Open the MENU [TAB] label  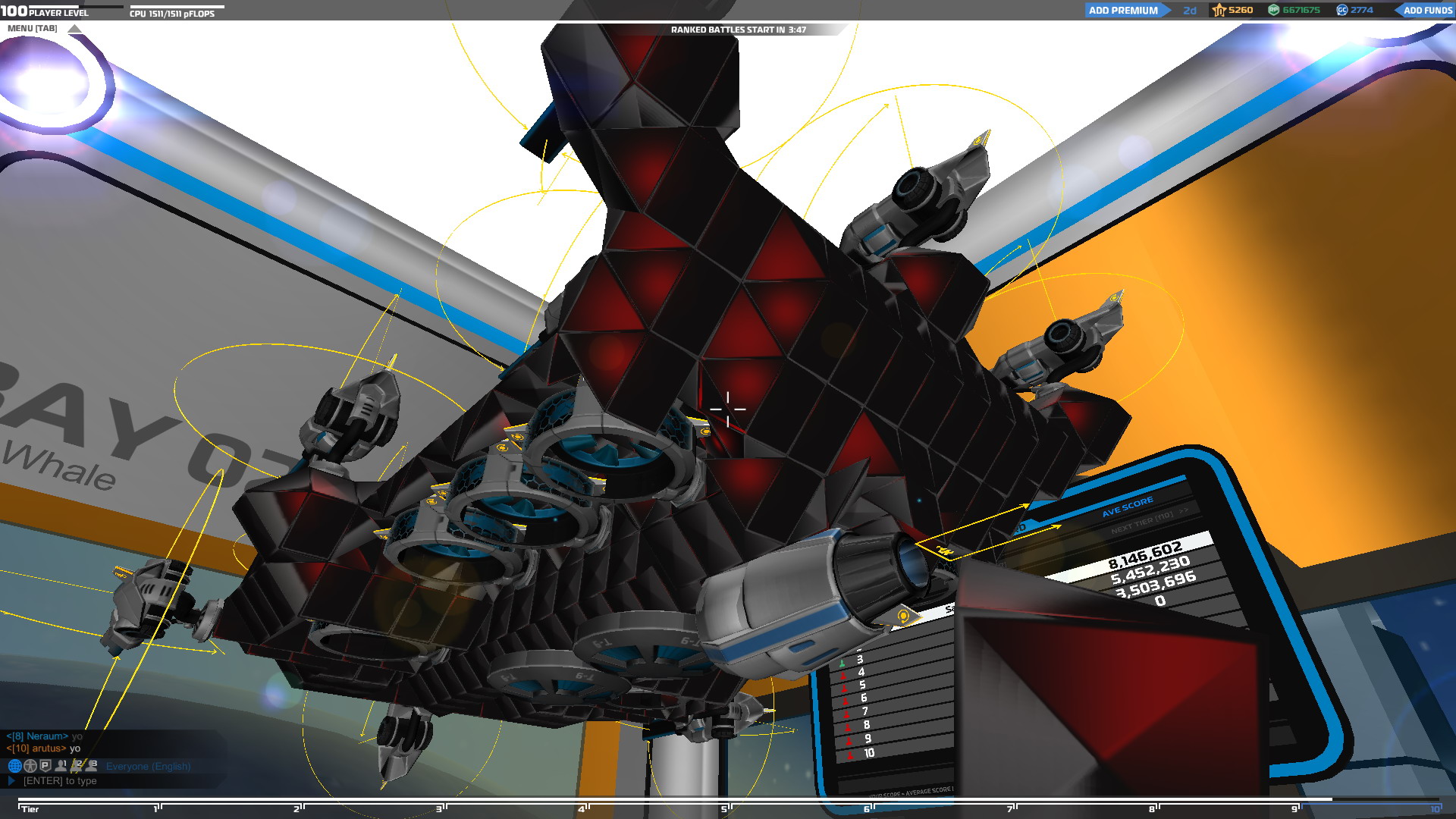tap(32, 28)
